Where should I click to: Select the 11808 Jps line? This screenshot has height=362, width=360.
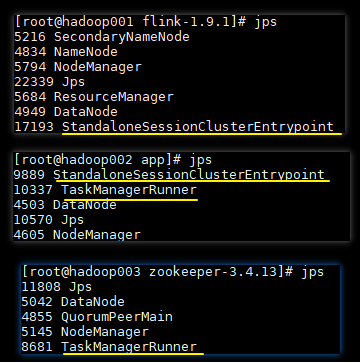click(x=57, y=287)
